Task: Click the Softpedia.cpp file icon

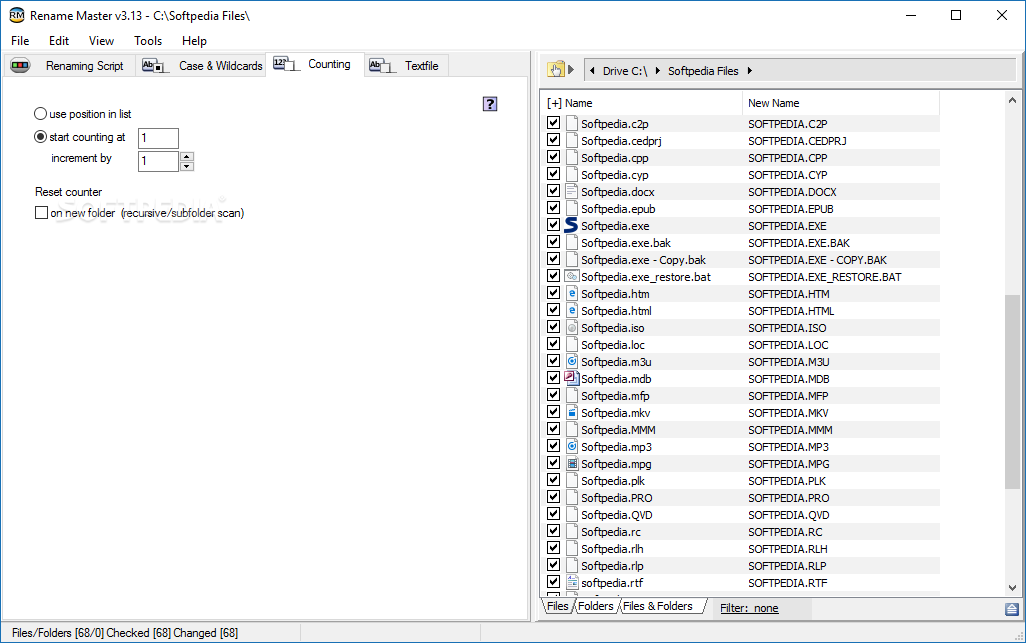Action: click(x=572, y=158)
